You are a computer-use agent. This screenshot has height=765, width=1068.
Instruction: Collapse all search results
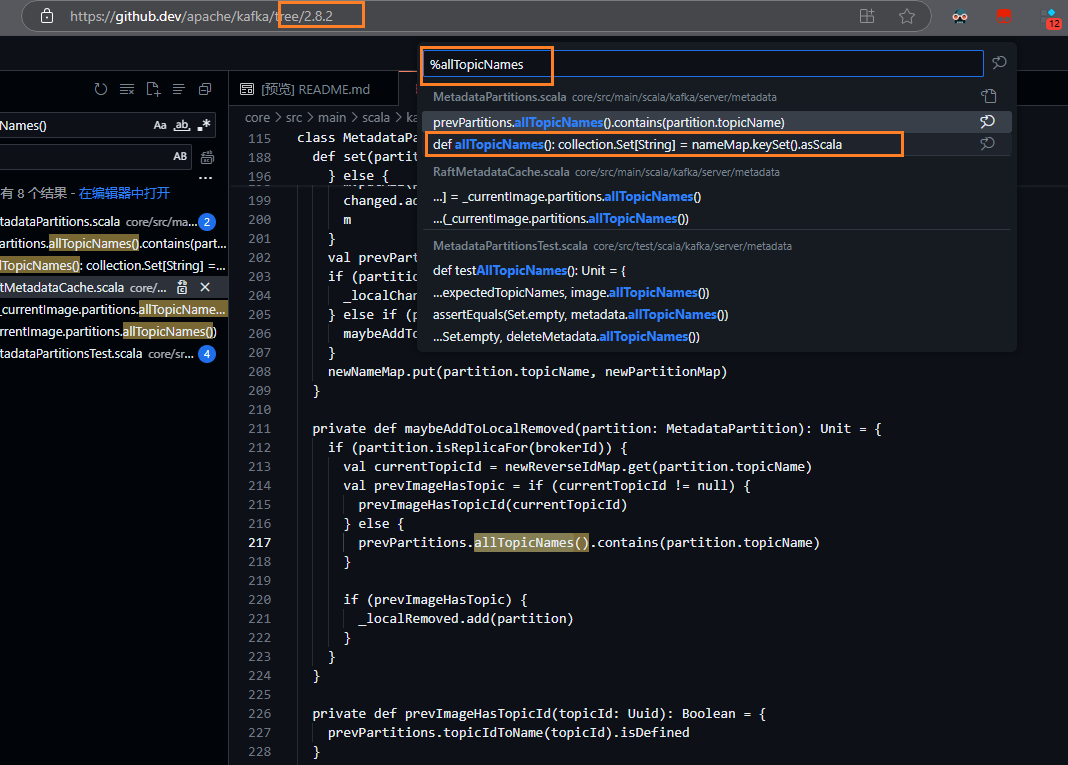point(205,89)
